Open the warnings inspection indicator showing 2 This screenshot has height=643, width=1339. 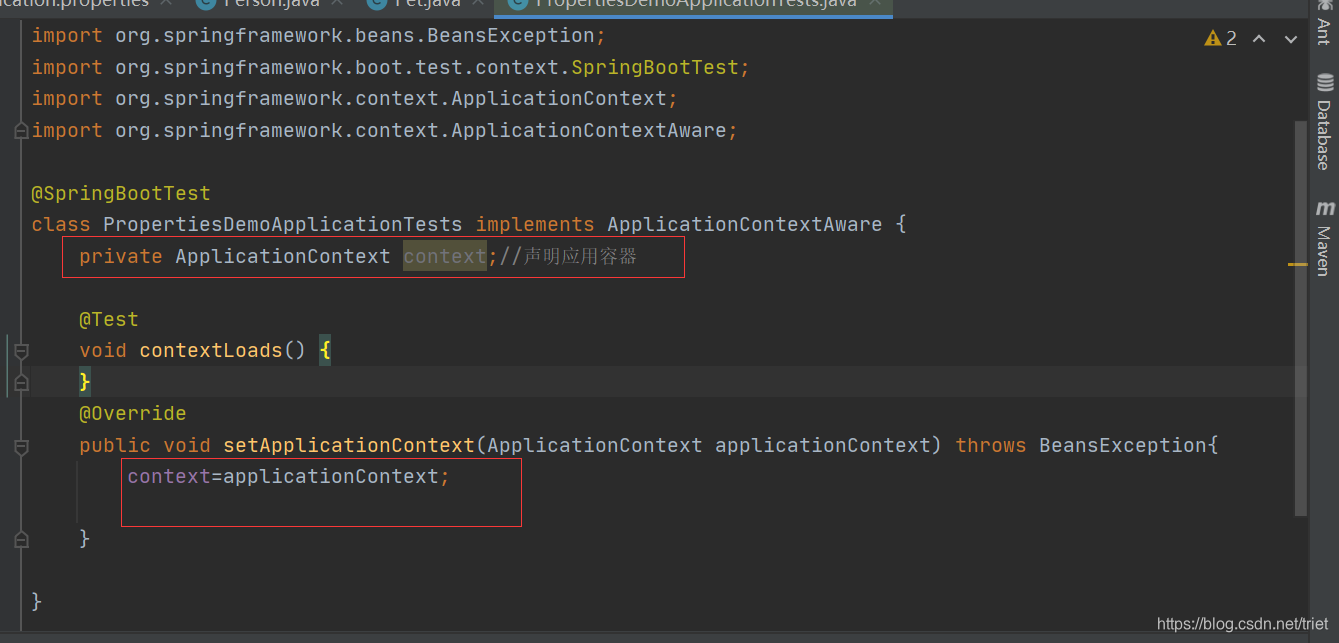(x=1221, y=38)
